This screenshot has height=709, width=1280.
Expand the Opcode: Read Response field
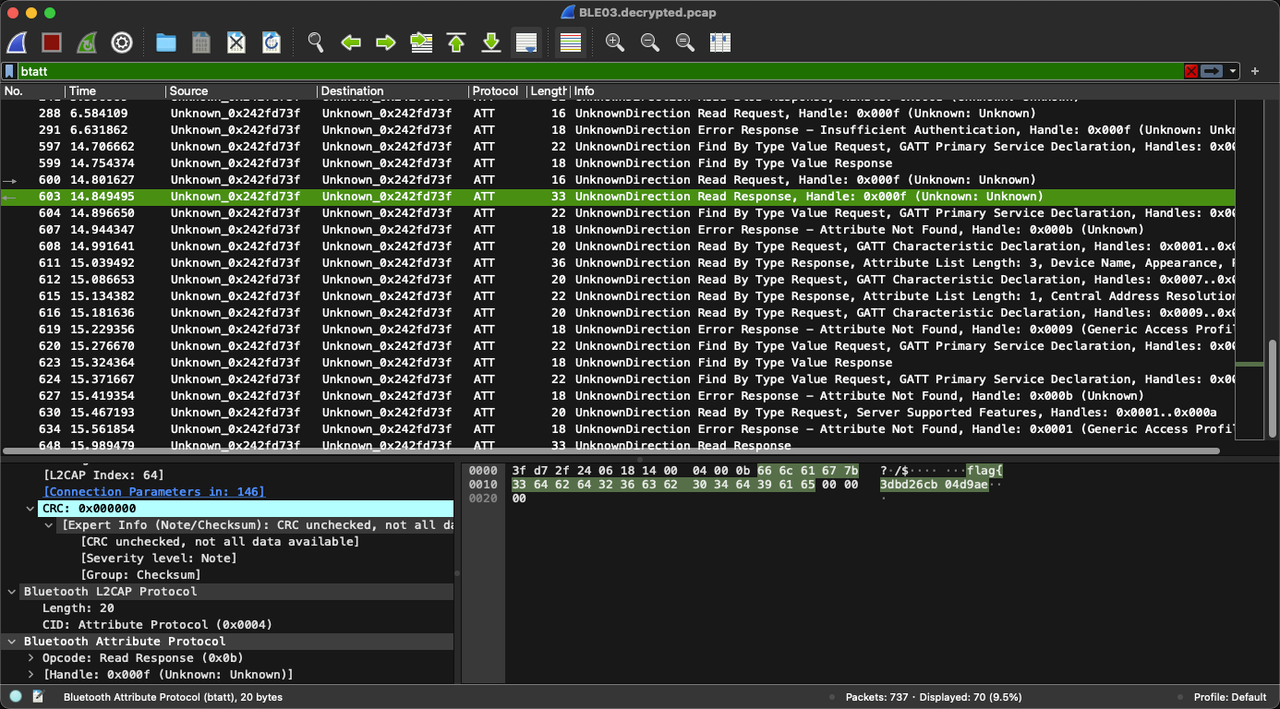[x=31, y=658]
